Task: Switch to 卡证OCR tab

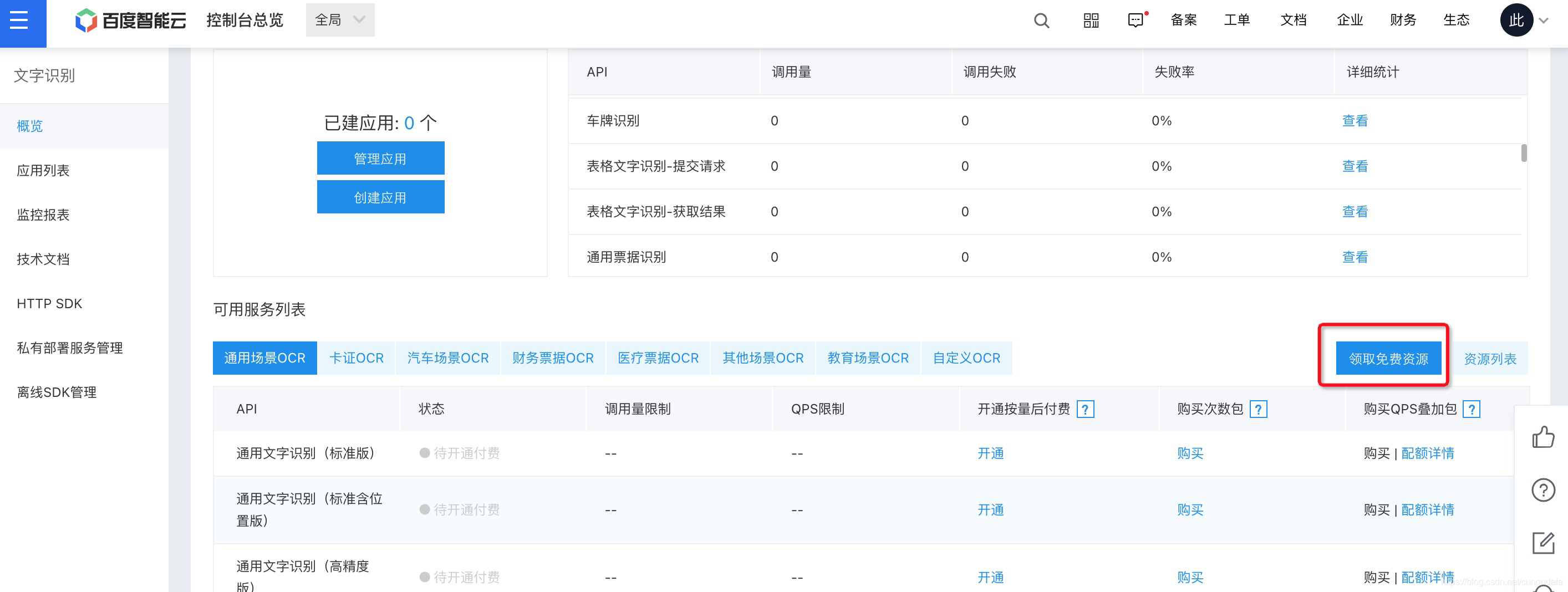Action: 356,359
